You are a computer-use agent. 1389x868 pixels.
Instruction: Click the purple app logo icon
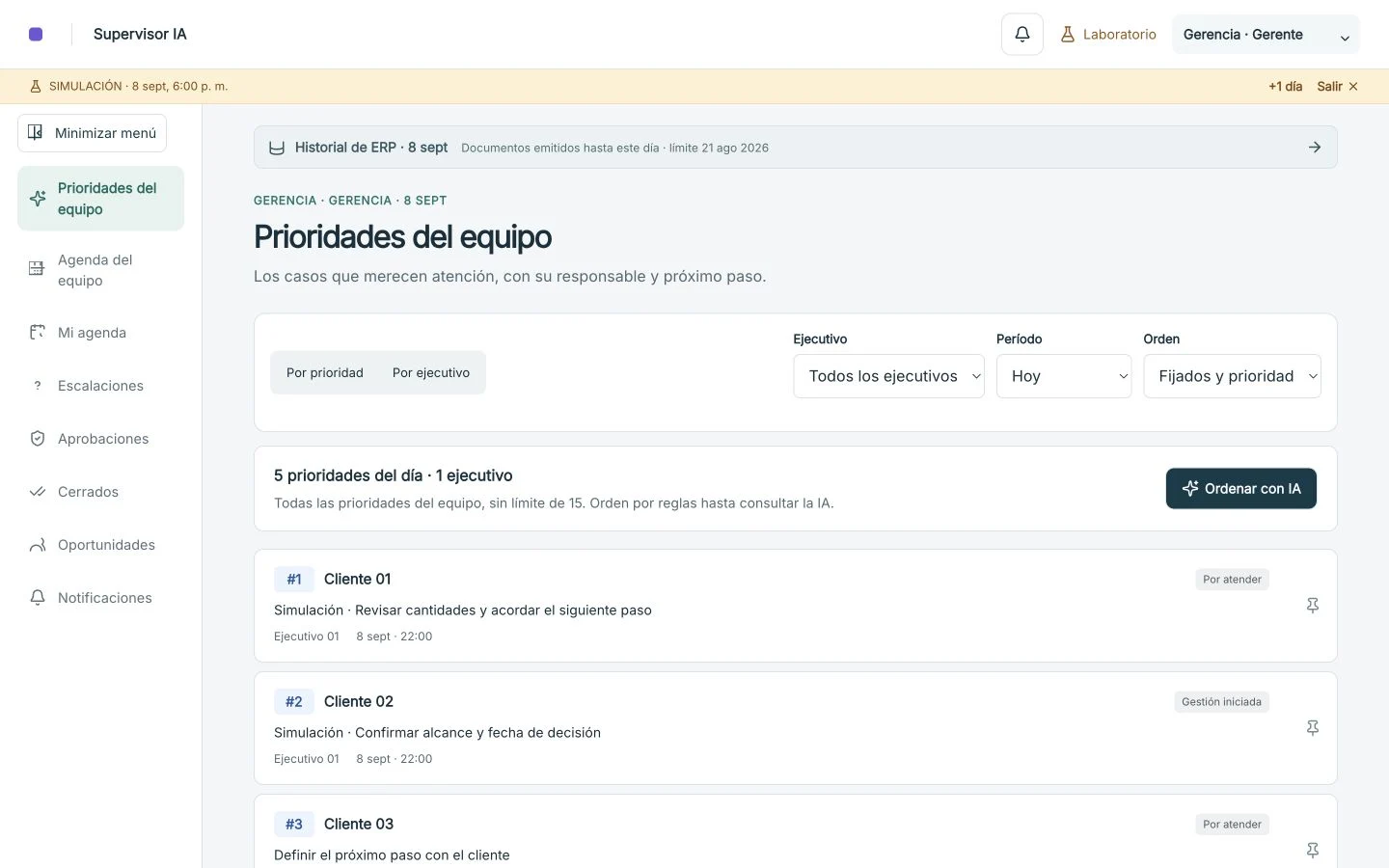tap(36, 34)
